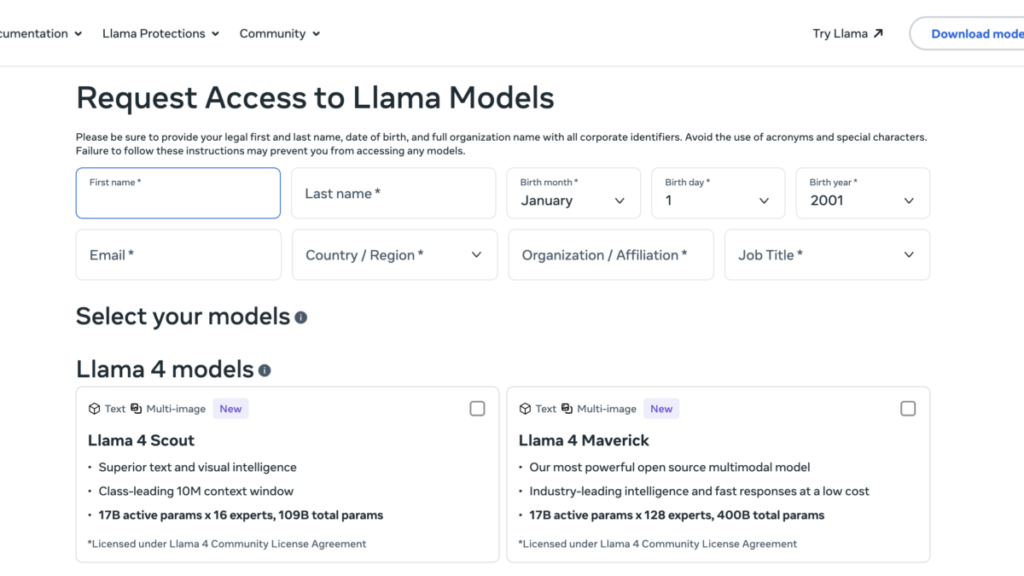Focus the Last name field
1024x576 pixels.
[x=393, y=193]
